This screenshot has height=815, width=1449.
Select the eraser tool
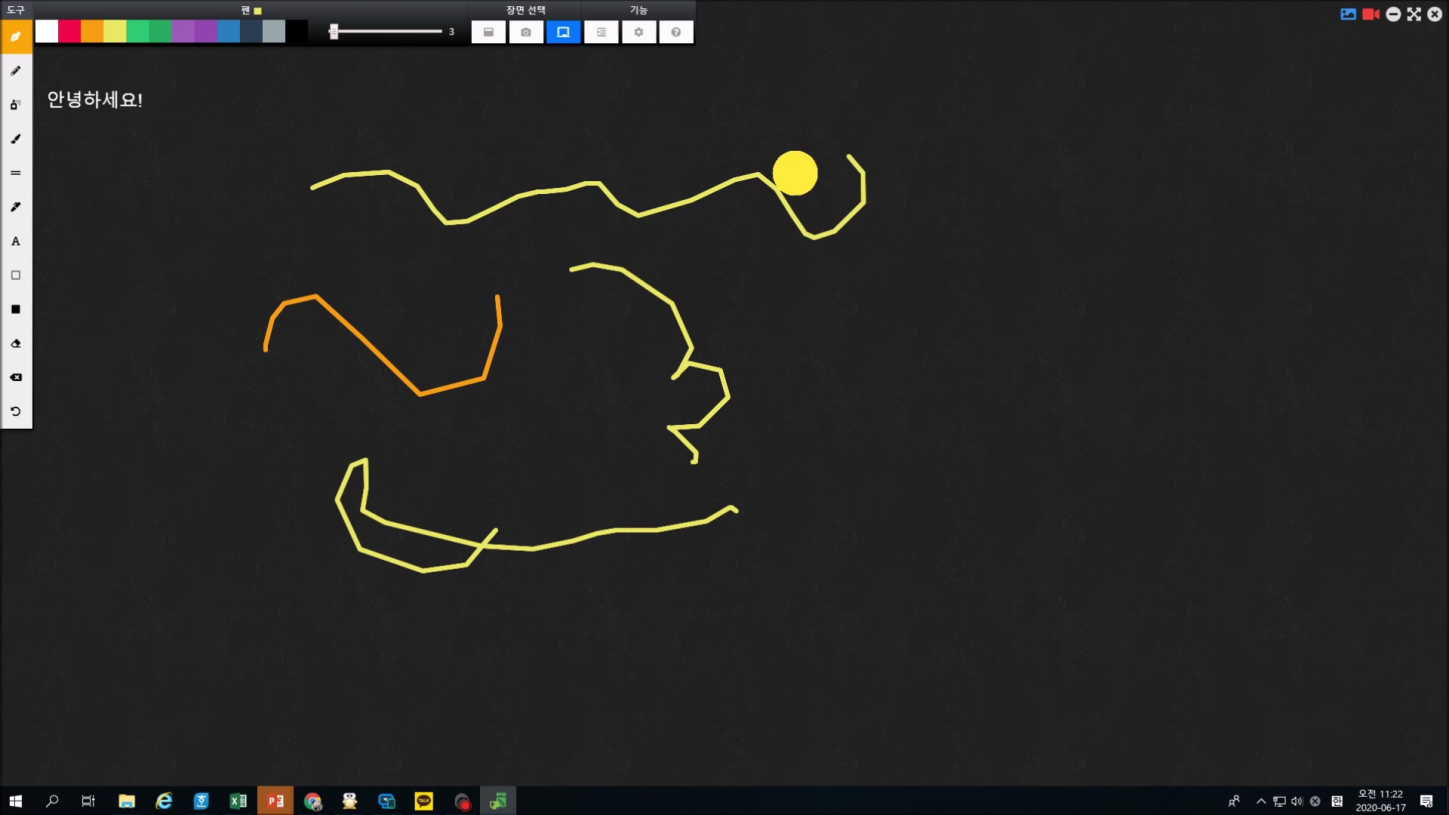coord(16,343)
